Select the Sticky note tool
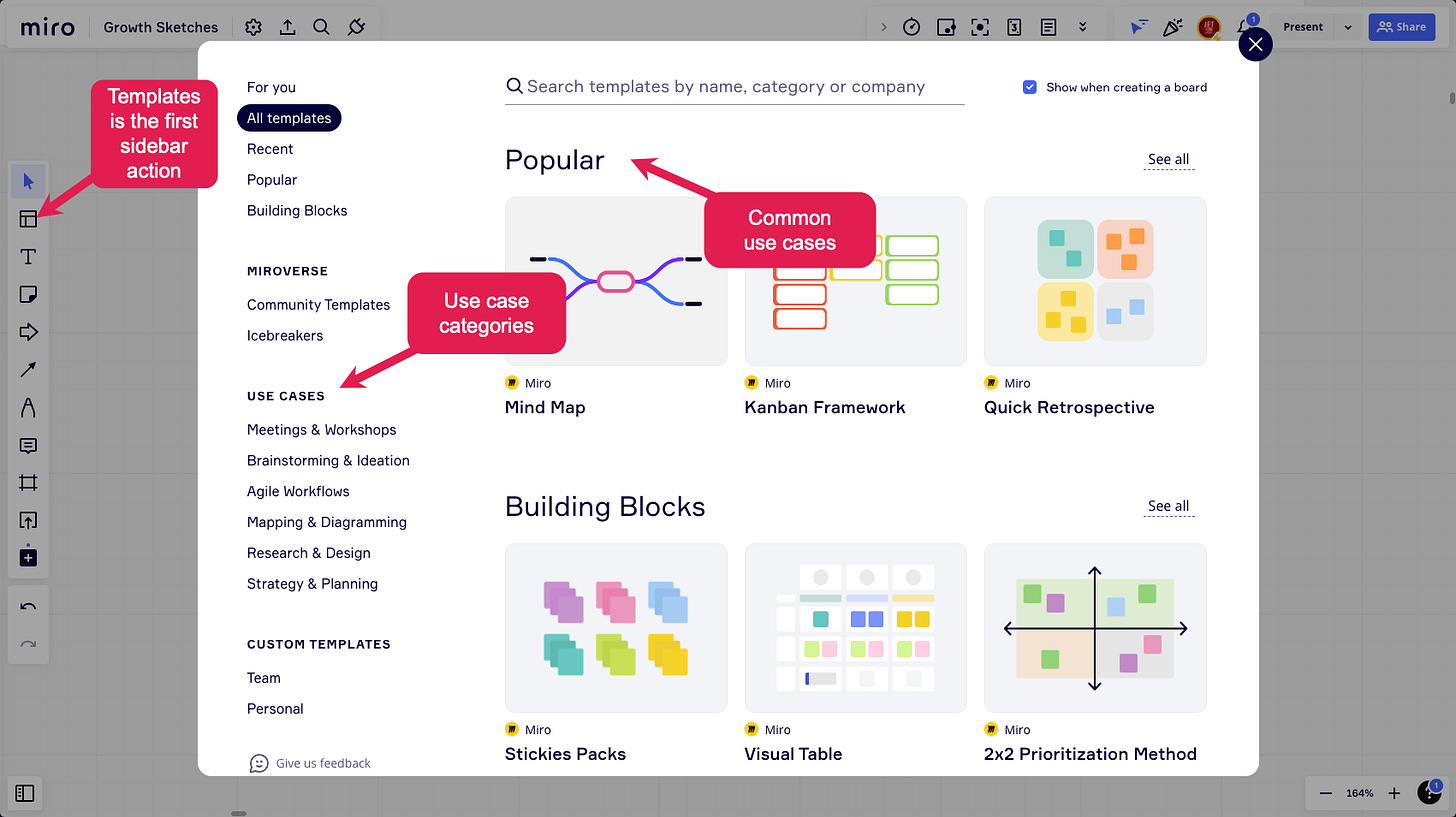Viewport: 1456px width, 817px height. 28,294
